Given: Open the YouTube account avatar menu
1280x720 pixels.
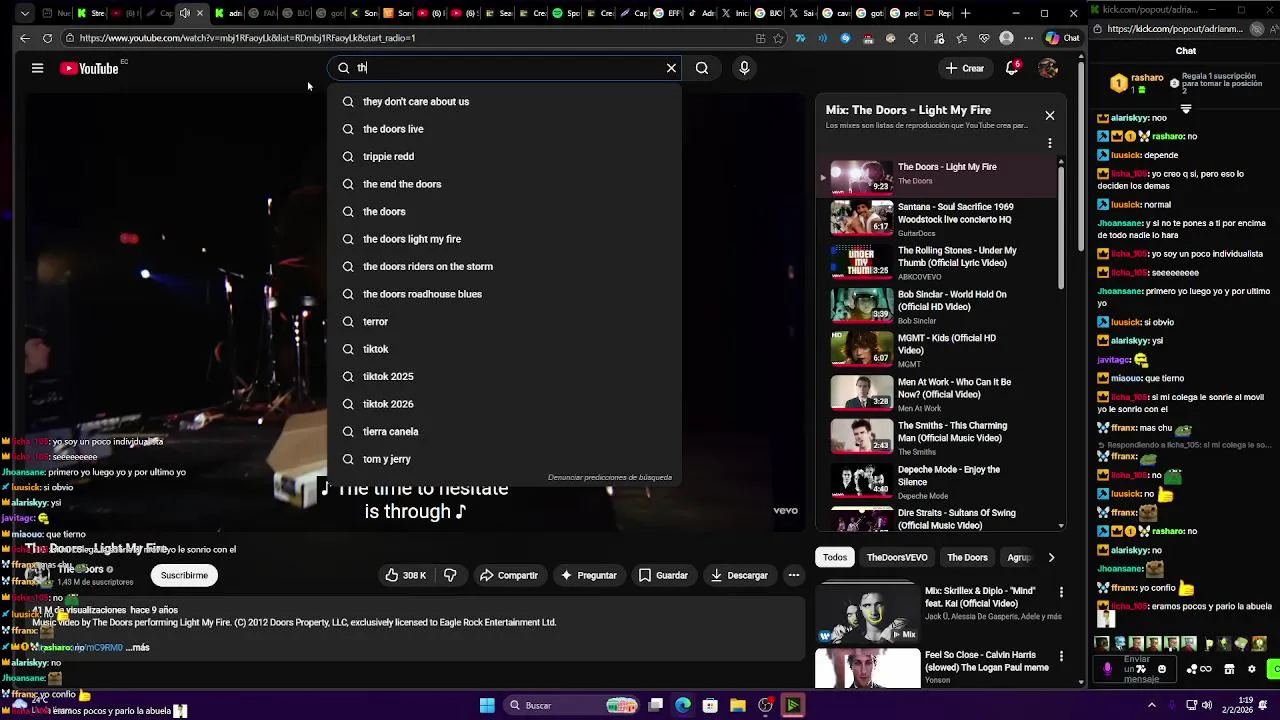Looking at the screenshot, I should point(1048,68).
